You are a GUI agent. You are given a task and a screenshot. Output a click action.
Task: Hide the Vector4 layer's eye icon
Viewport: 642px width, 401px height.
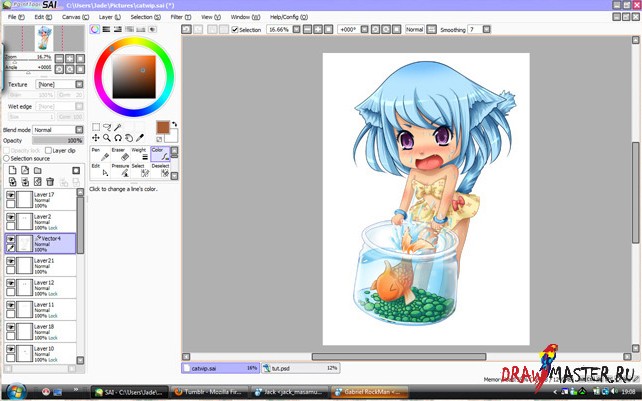click(x=11, y=239)
